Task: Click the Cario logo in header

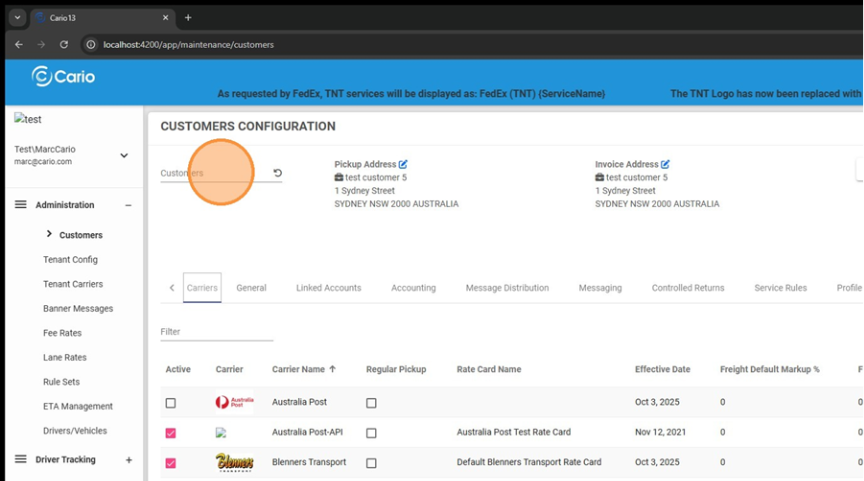Action: 63,76
